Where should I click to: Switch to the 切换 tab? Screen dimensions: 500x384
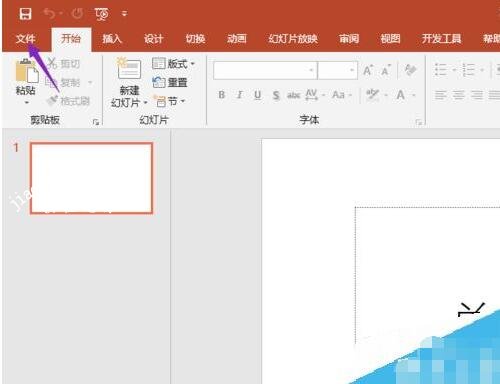point(195,39)
